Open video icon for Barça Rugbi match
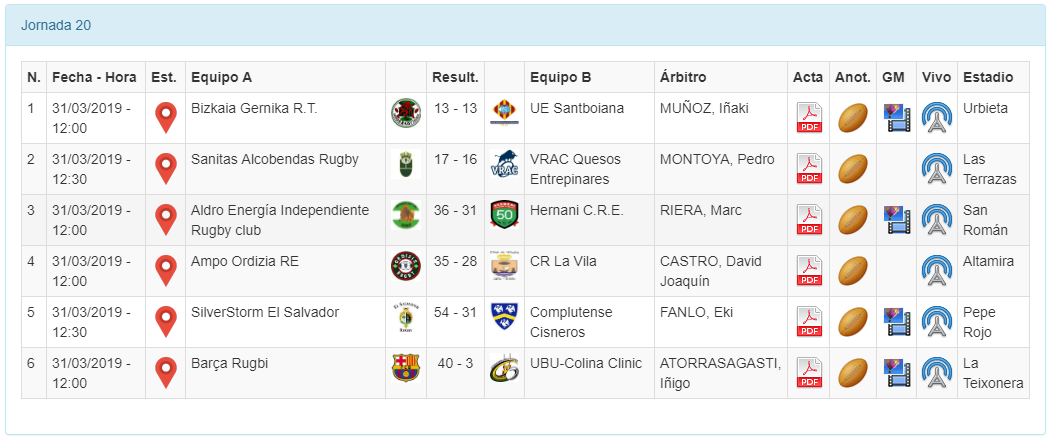Image resolution: width=1049 pixels, height=439 pixels. 897,373
